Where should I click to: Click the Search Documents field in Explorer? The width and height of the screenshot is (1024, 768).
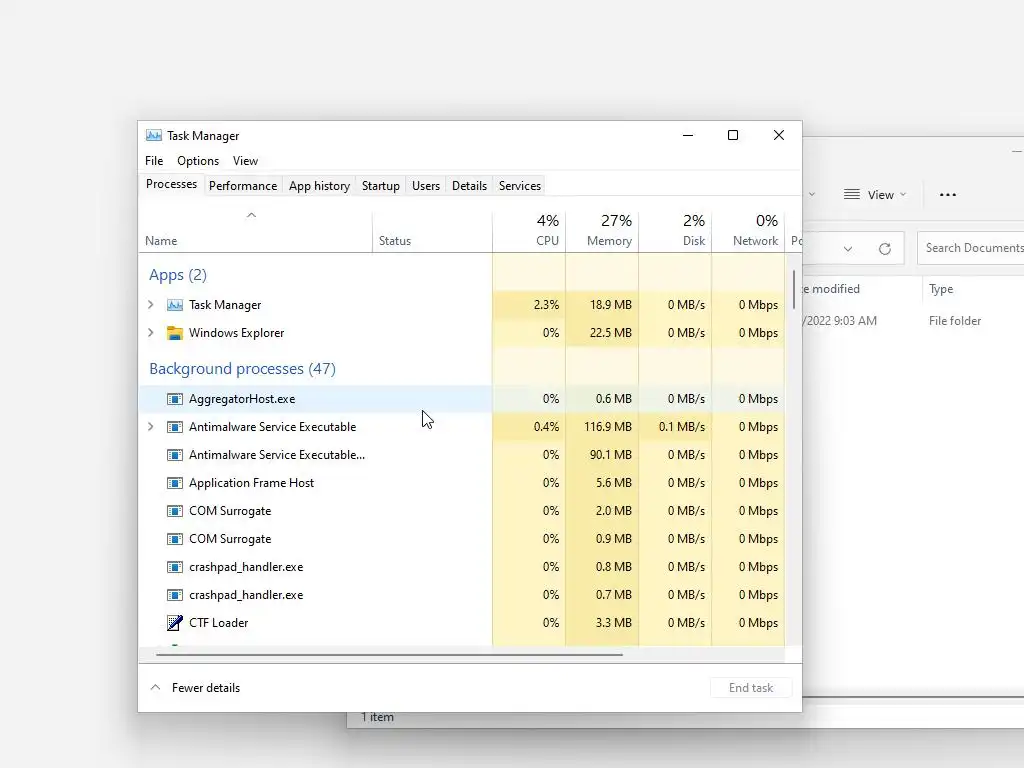(971, 248)
